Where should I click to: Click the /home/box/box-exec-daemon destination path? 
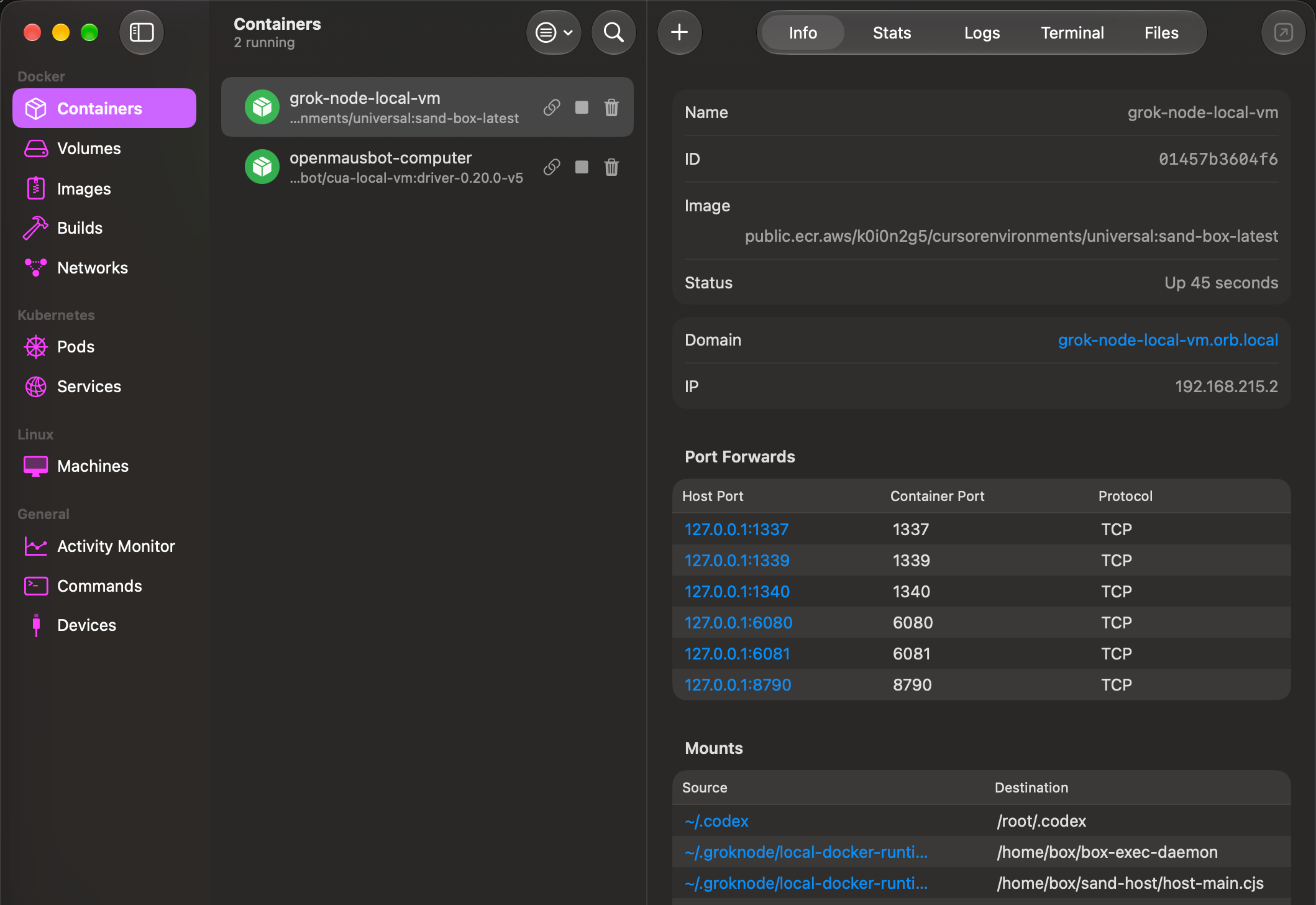[1107, 852]
